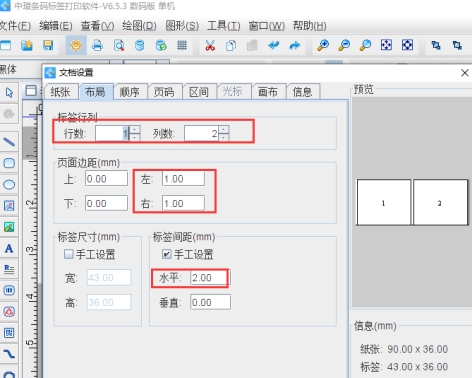Click the zoom in magnifier icon

click(x=323, y=45)
